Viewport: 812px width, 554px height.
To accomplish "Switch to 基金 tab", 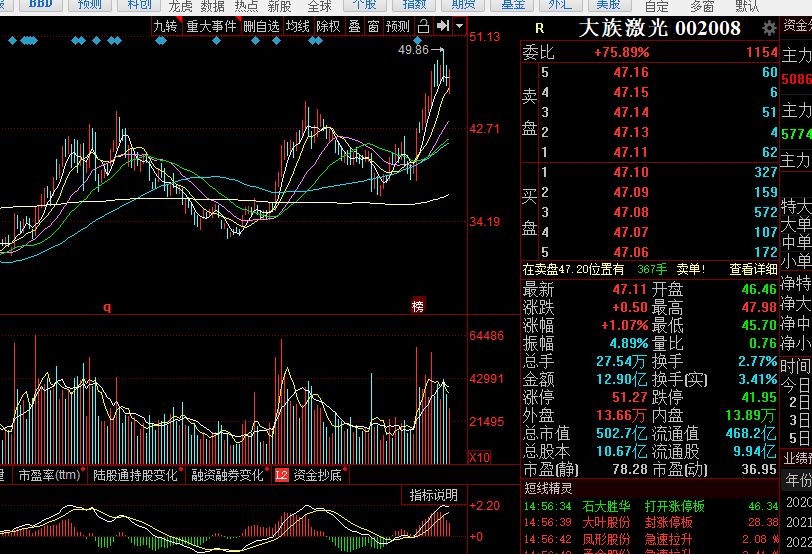I will click(513, 5).
